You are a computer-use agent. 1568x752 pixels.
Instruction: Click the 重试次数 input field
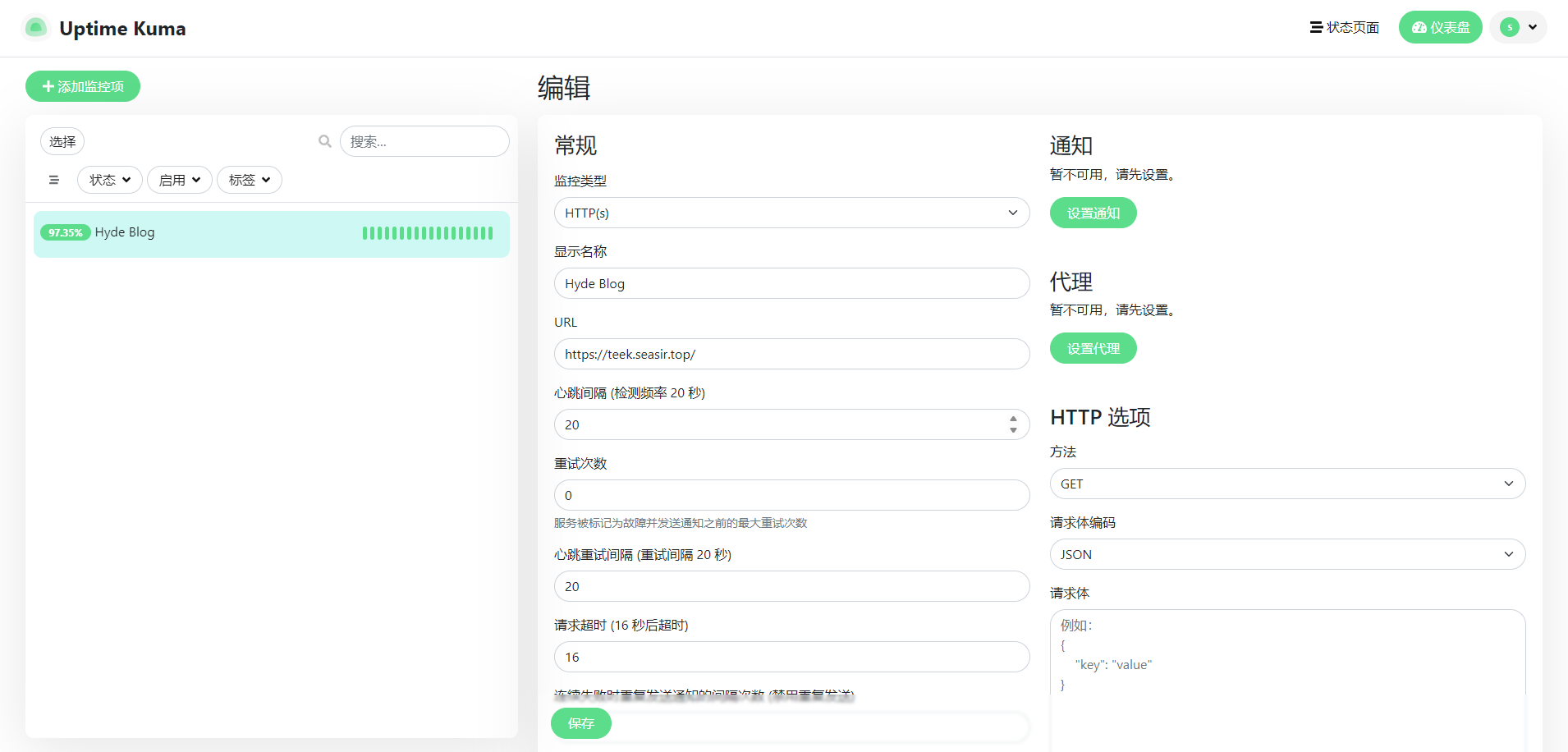(792, 495)
